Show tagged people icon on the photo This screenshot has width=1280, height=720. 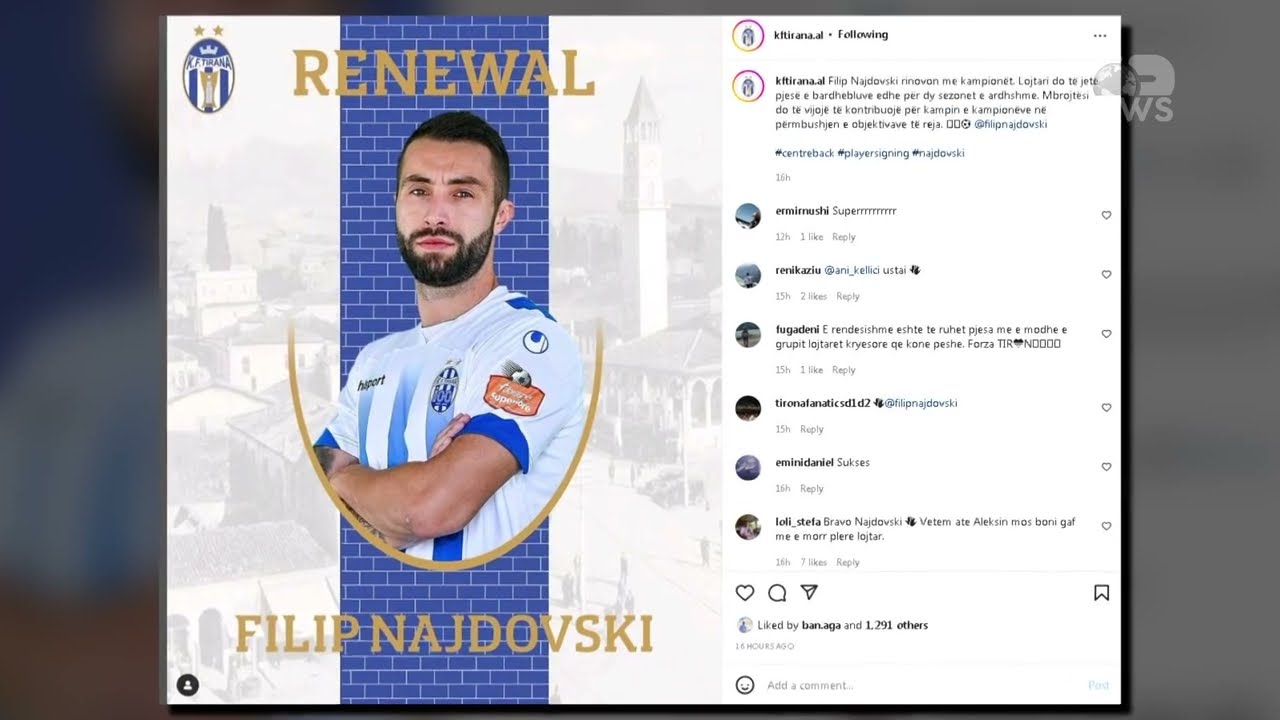point(188,685)
